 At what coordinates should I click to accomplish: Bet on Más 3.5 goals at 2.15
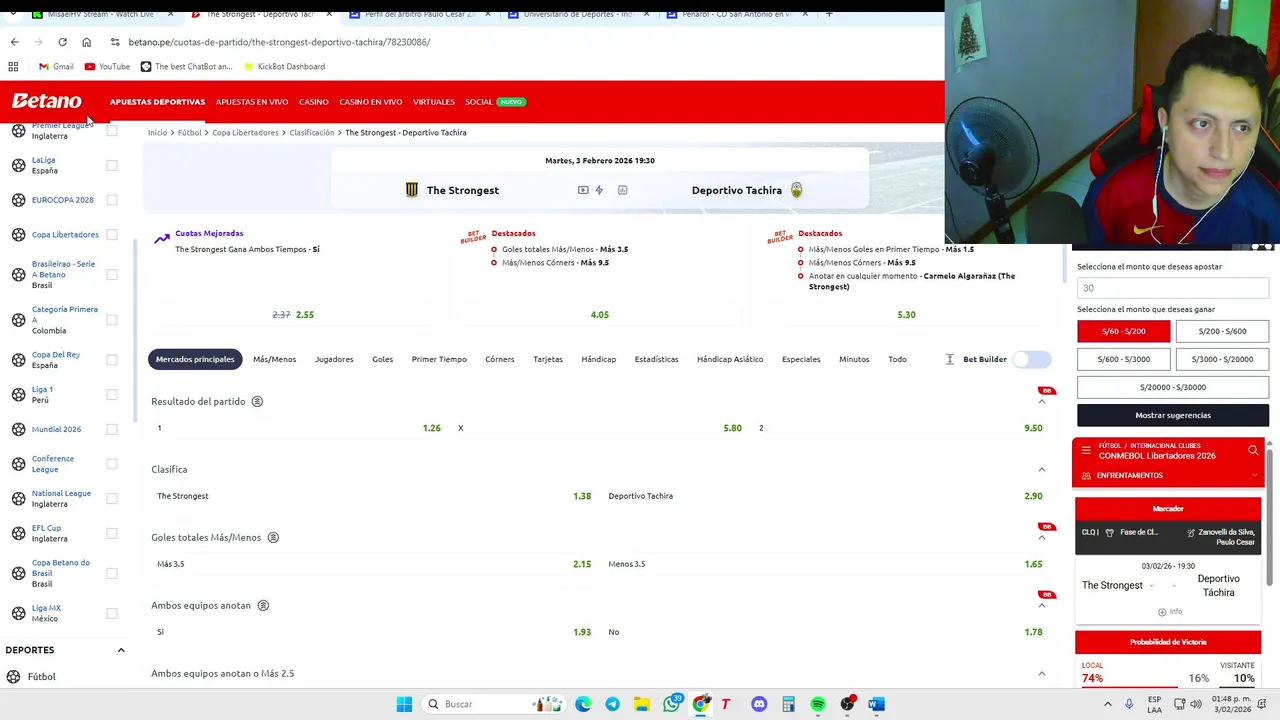coord(373,564)
